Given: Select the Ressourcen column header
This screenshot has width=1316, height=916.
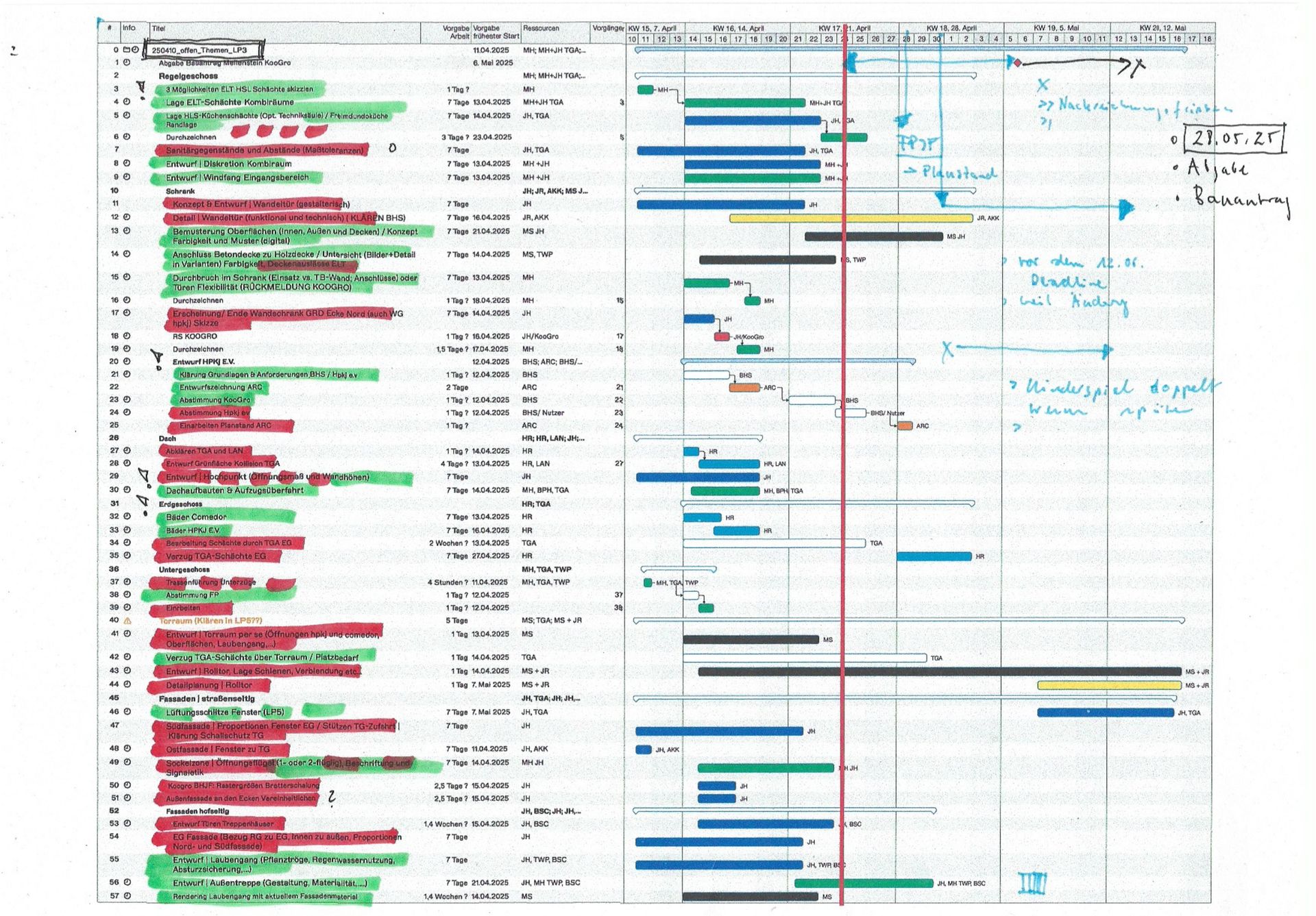Looking at the screenshot, I should (x=541, y=29).
